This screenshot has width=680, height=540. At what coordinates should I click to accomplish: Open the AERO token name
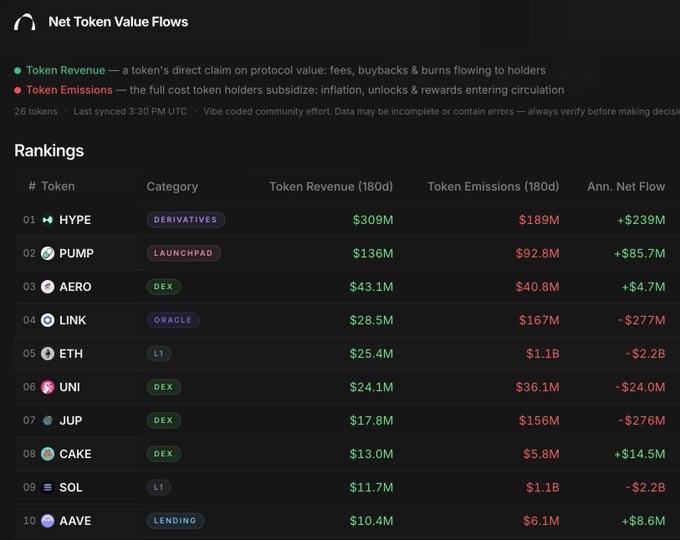click(x=75, y=287)
